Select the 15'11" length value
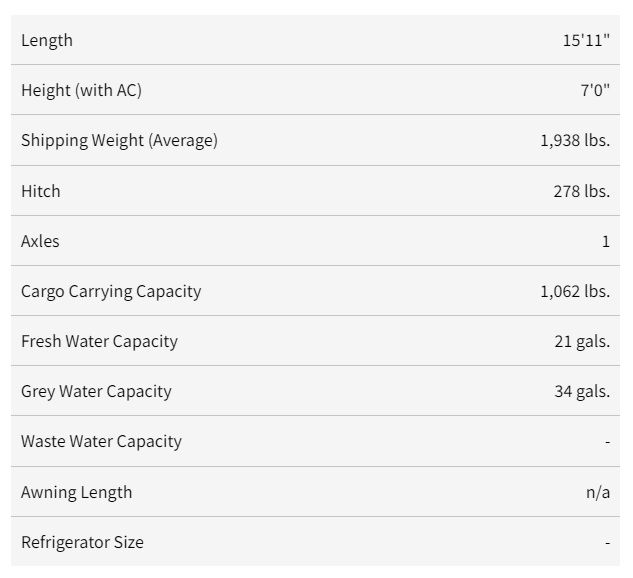The image size is (633, 578). [586, 40]
